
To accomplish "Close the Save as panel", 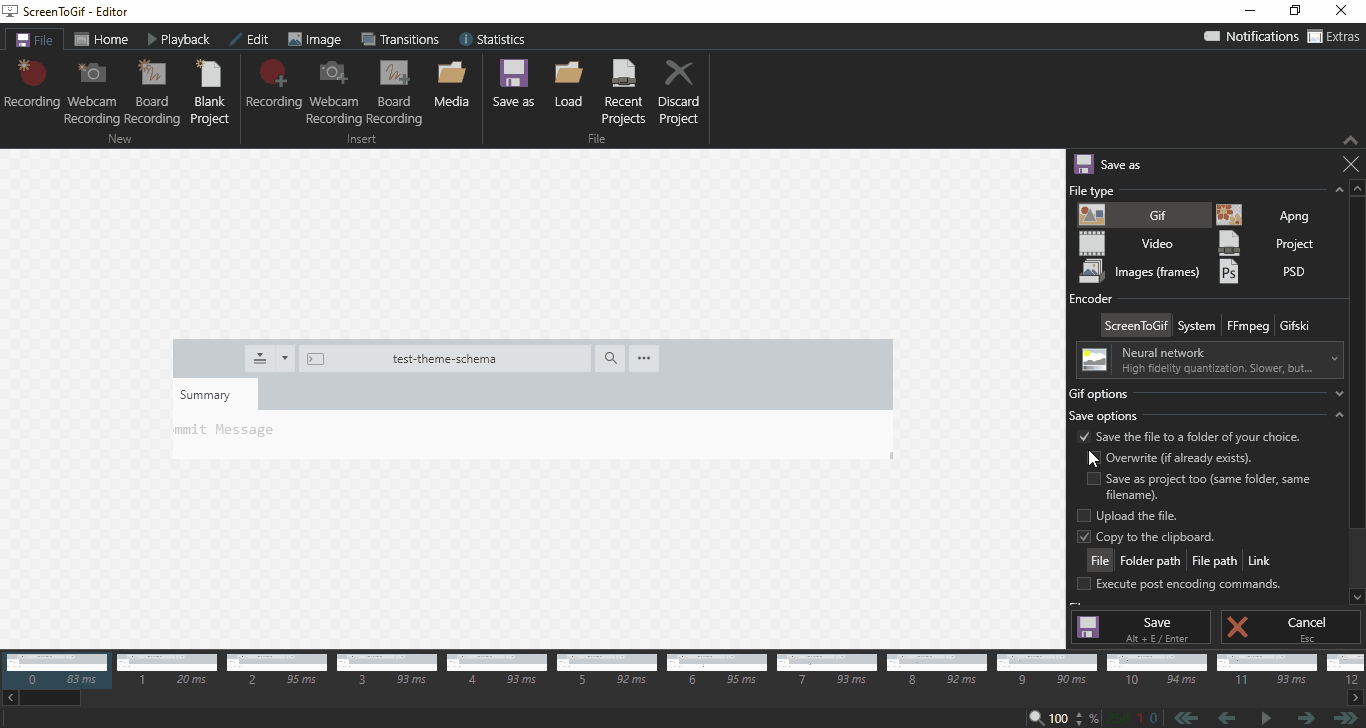I will pos(1351,165).
